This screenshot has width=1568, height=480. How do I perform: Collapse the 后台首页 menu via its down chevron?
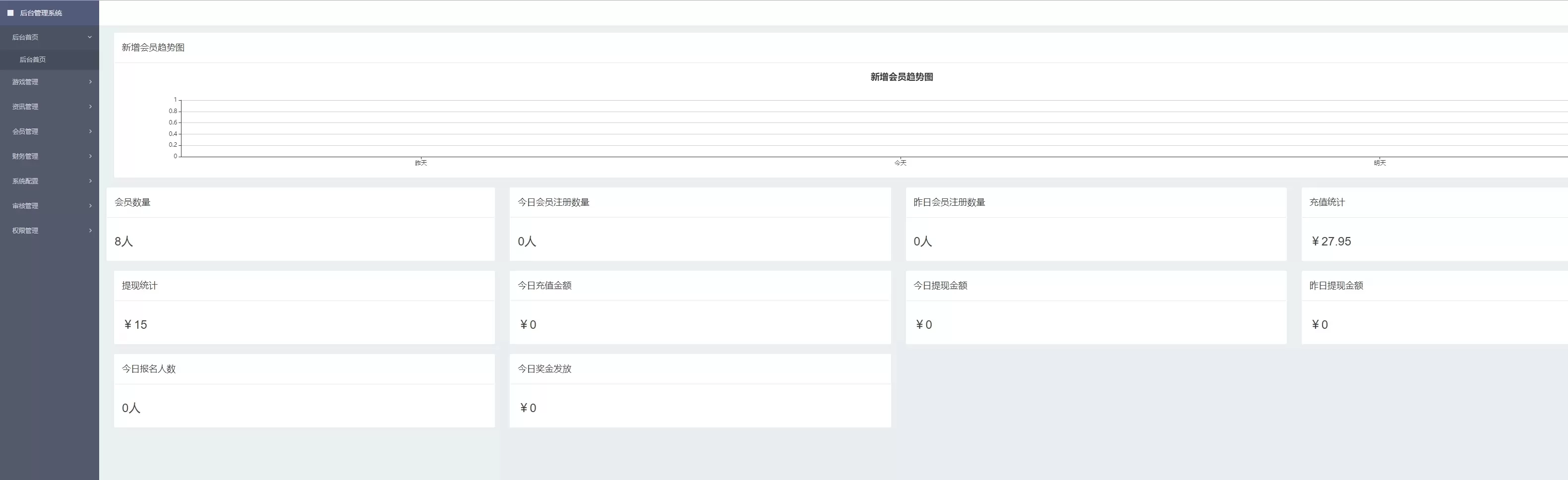click(89, 37)
